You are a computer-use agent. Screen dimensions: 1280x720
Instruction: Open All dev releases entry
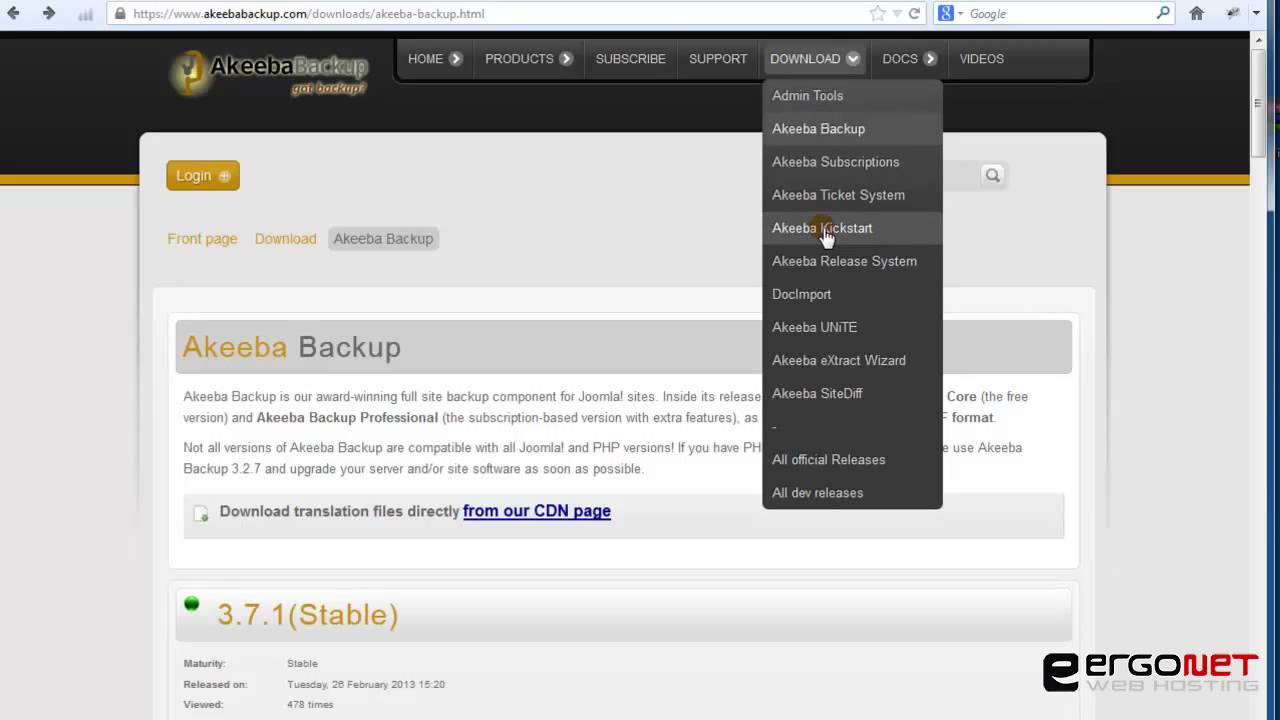tap(852, 493)
